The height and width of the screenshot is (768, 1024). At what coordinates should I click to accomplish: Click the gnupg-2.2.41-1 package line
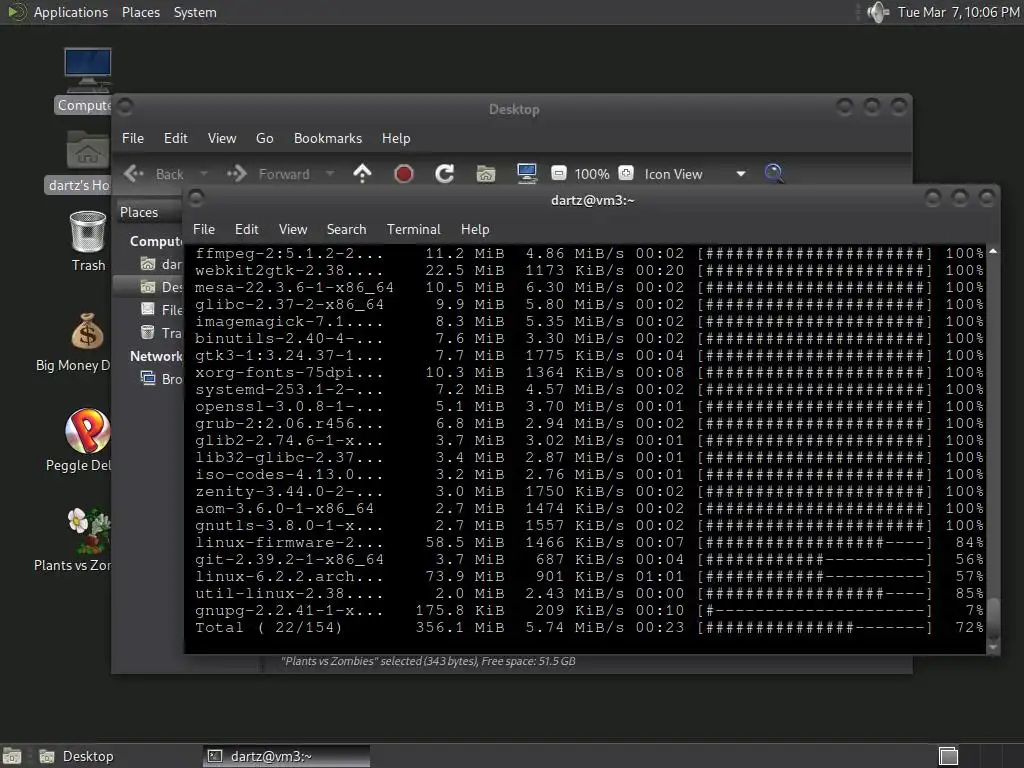tap(589, 610)
